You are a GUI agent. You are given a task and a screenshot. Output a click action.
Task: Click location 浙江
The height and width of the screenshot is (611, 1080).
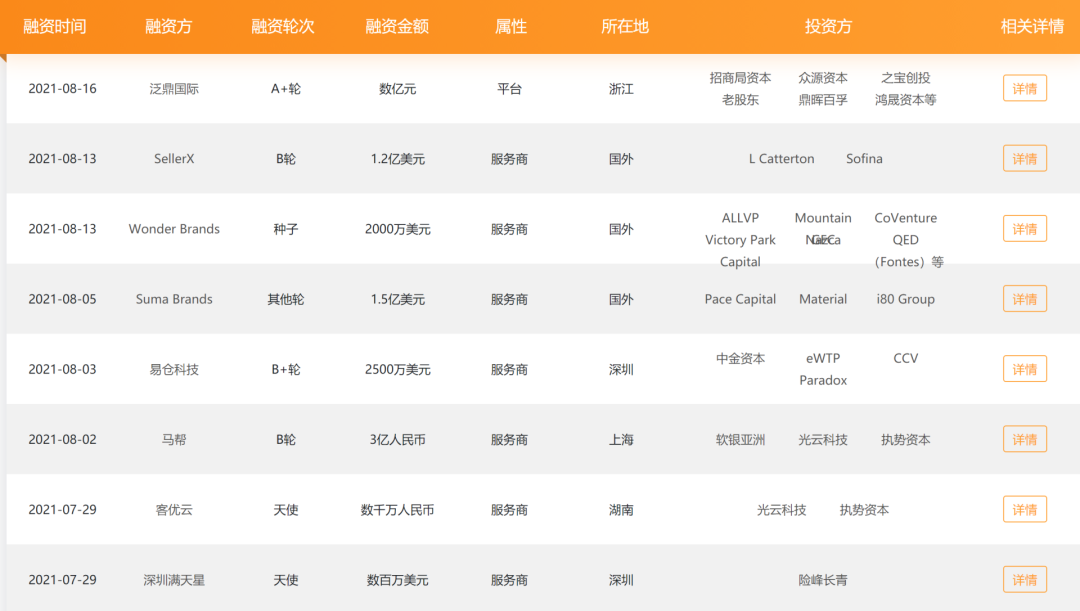click(621, 89)
